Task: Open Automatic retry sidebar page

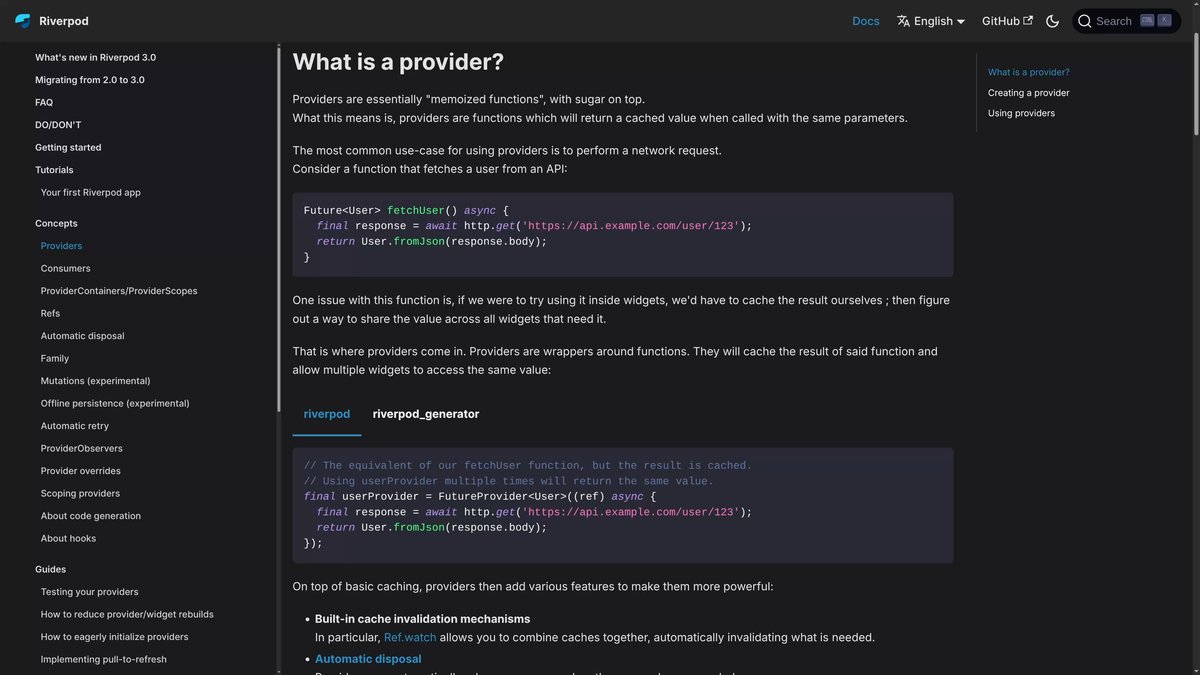Action: [75, 426]
